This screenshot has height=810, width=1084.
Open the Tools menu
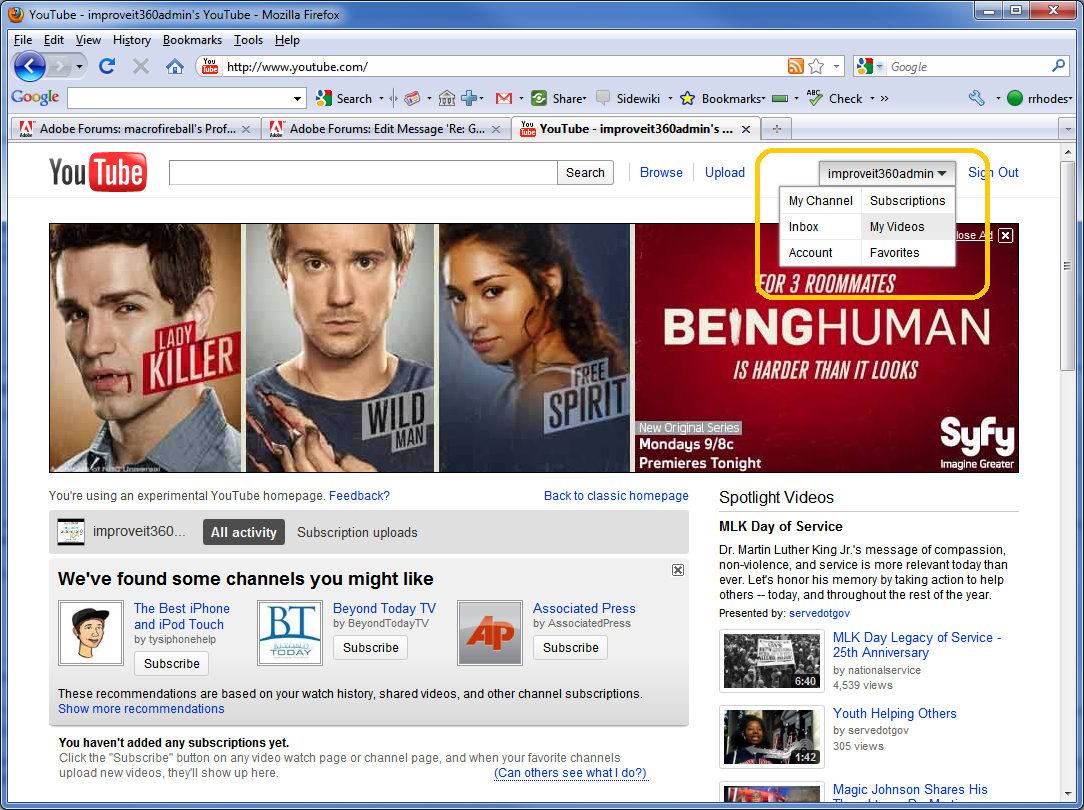248,40
